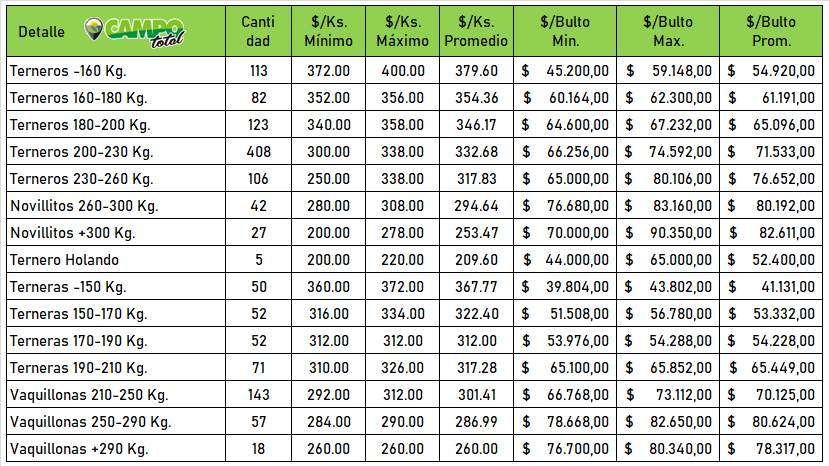This screenshot has height=466, width=829.
Task: Select the $/Bulto Prom. header
Action: (772, 31)
